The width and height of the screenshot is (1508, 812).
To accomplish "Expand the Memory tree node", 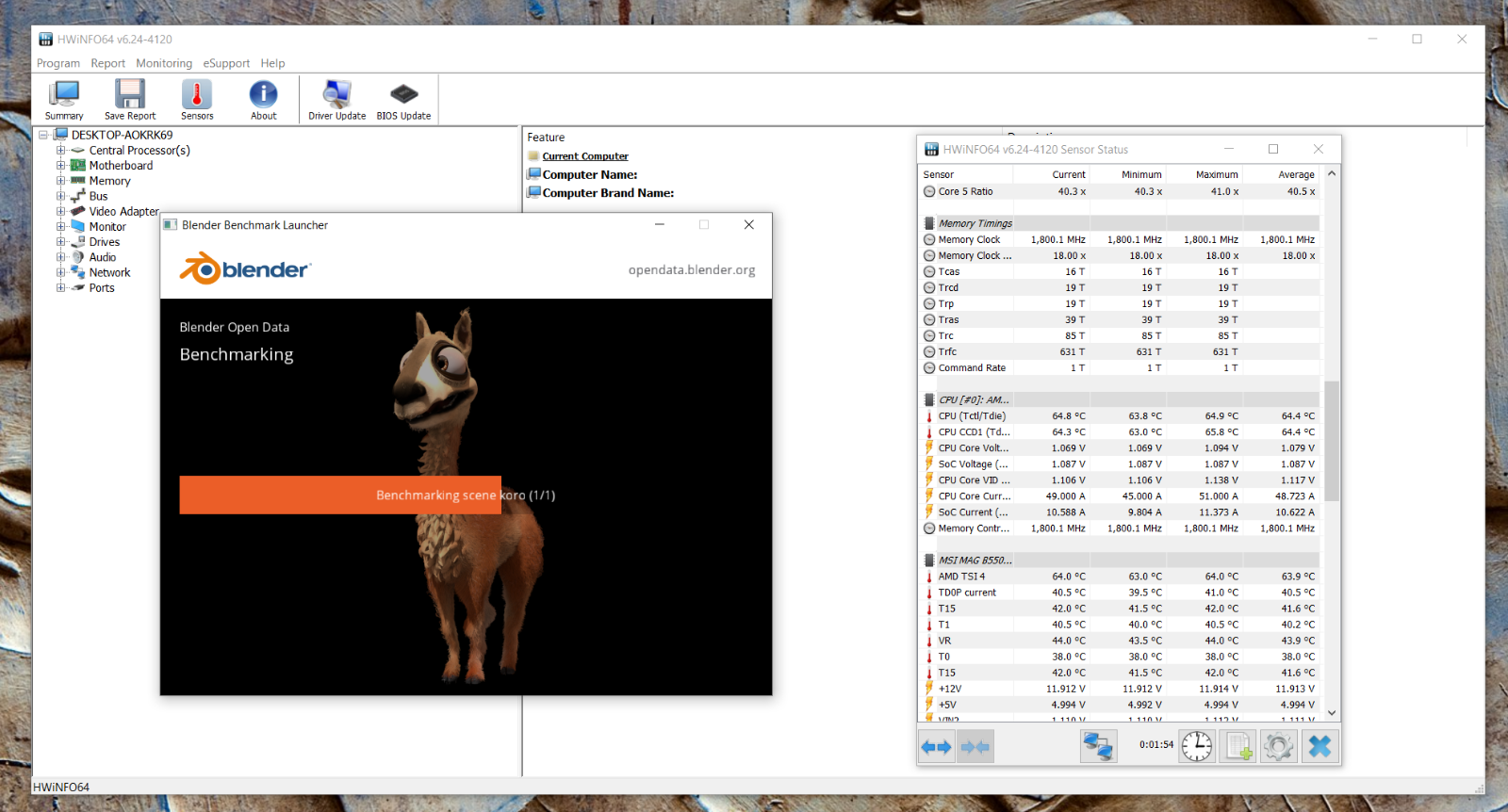I will (x=60, y=181).
